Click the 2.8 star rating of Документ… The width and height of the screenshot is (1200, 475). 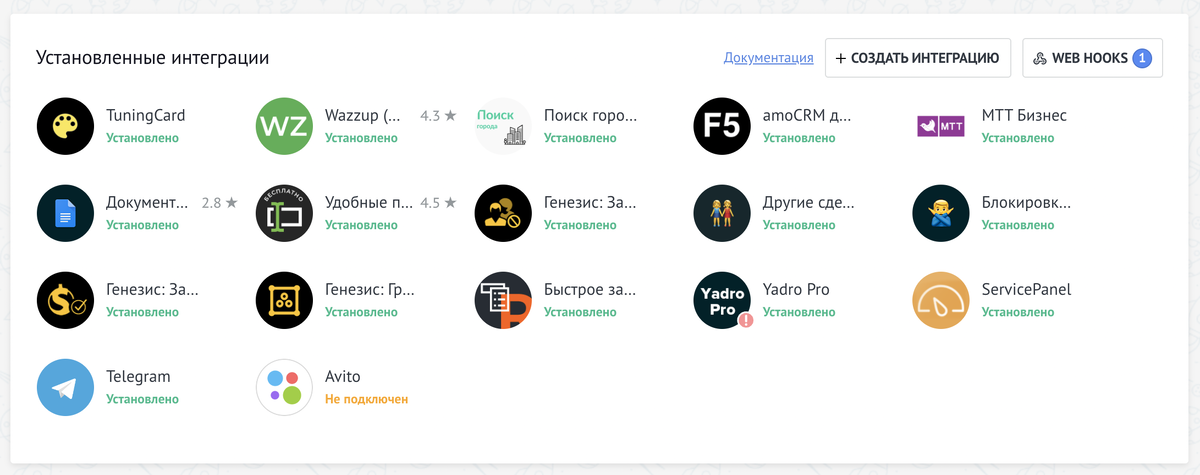tap(219, 203)
